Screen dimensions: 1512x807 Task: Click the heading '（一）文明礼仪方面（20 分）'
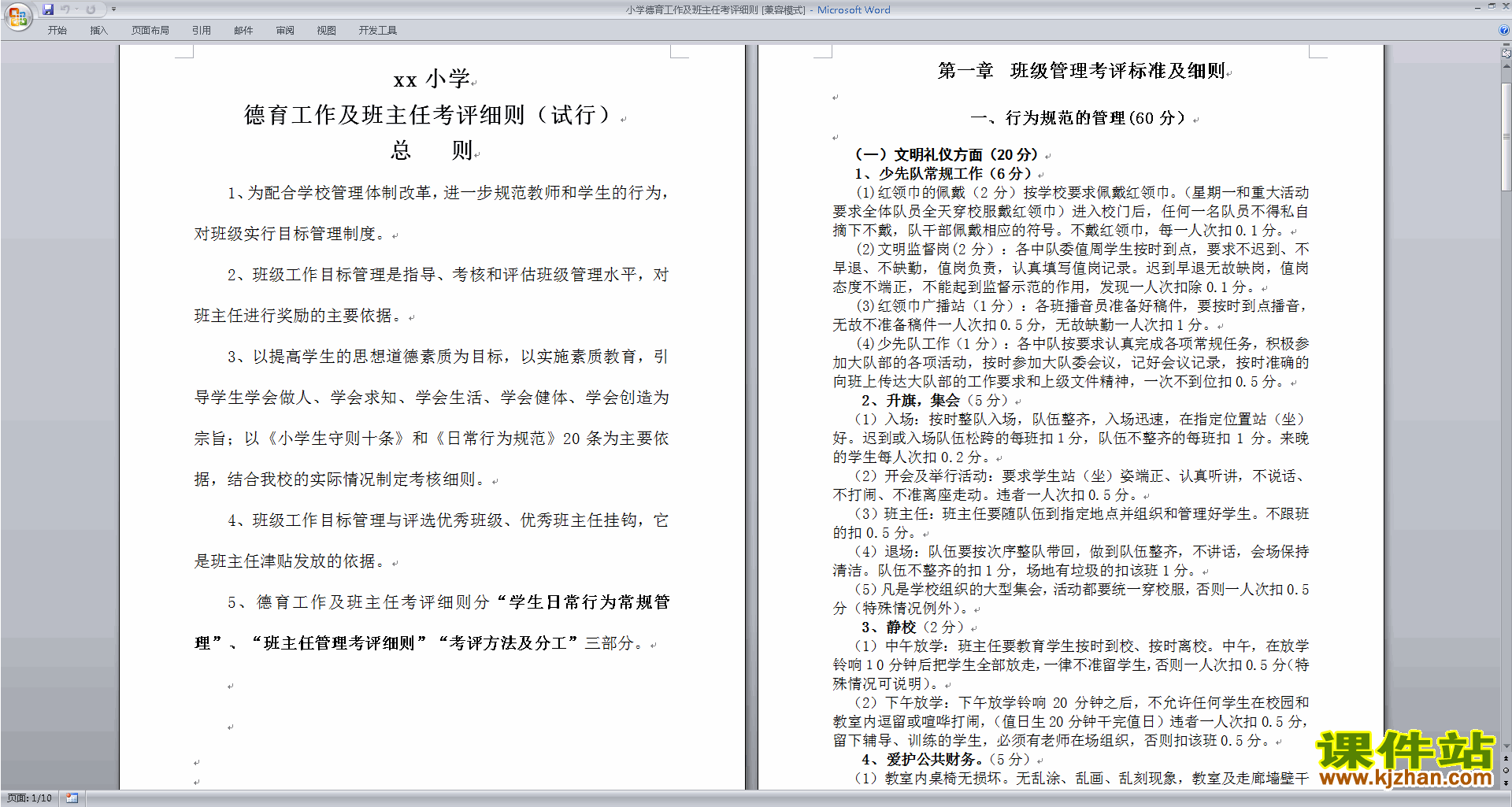click(x=947, y=155)
